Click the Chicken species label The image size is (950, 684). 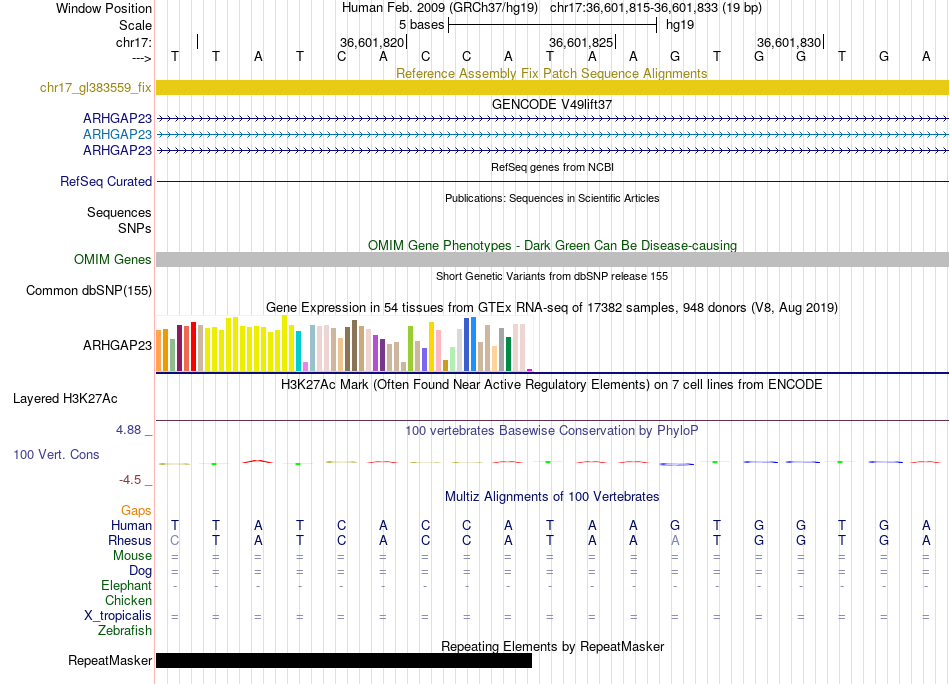(128, 600)
